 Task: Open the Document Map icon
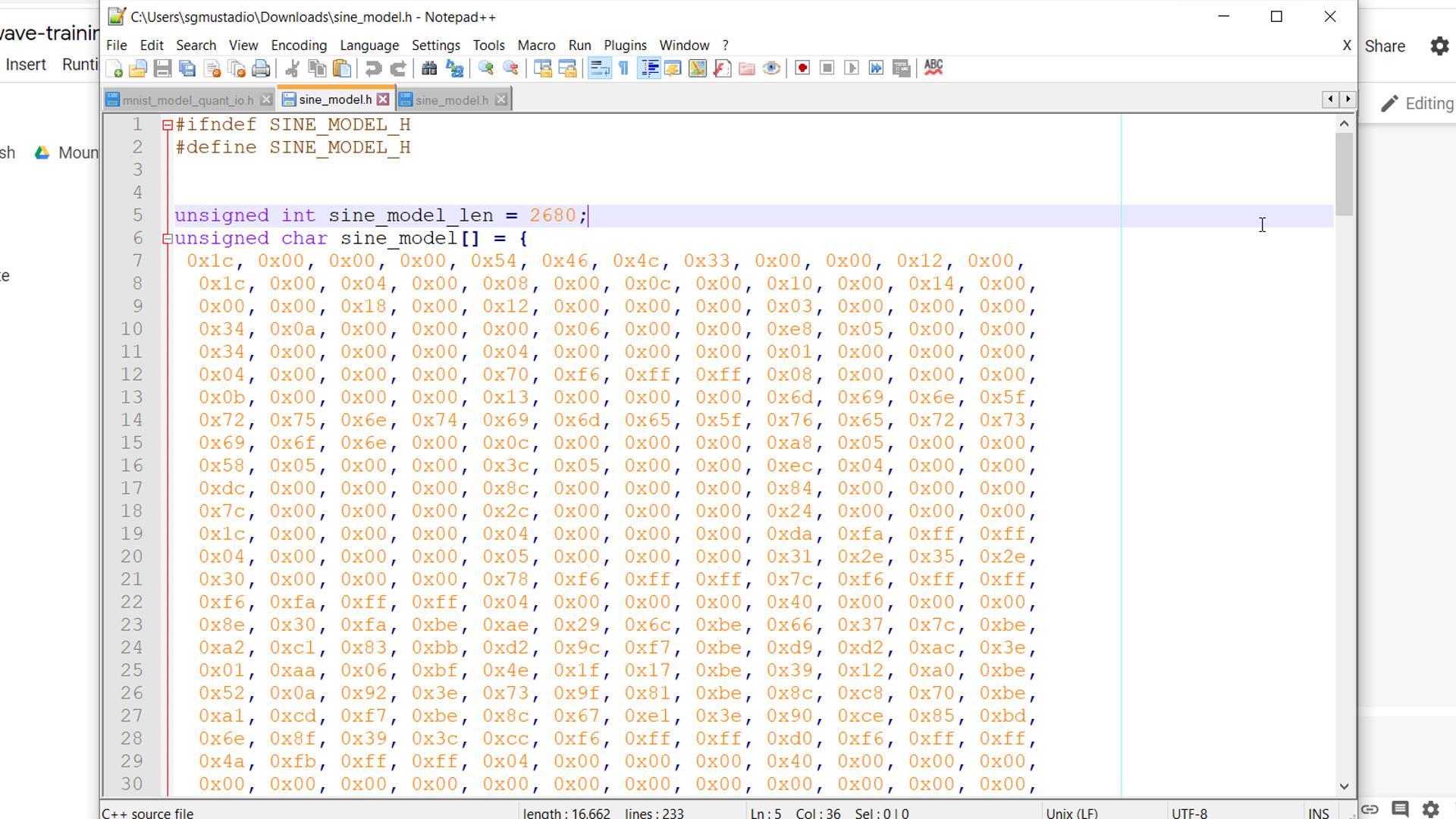pos(698,69)
